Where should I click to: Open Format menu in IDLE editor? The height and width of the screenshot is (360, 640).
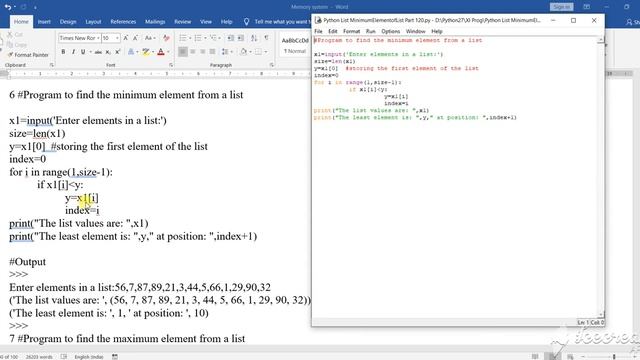[x=351, y=31]
